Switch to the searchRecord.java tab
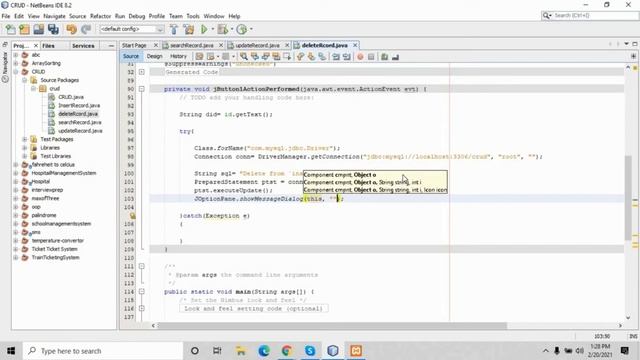Image resolution: width=640 pixels, height=360 pixels. 191,45
